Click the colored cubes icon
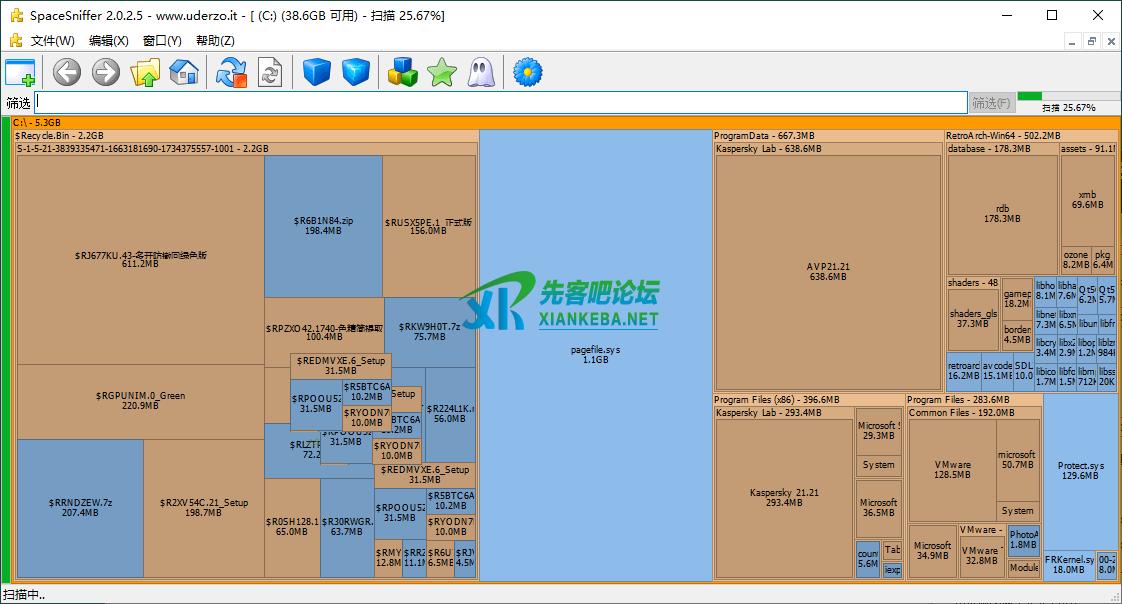The height and width of the screenshot is (604, 1122). point(402,72)
